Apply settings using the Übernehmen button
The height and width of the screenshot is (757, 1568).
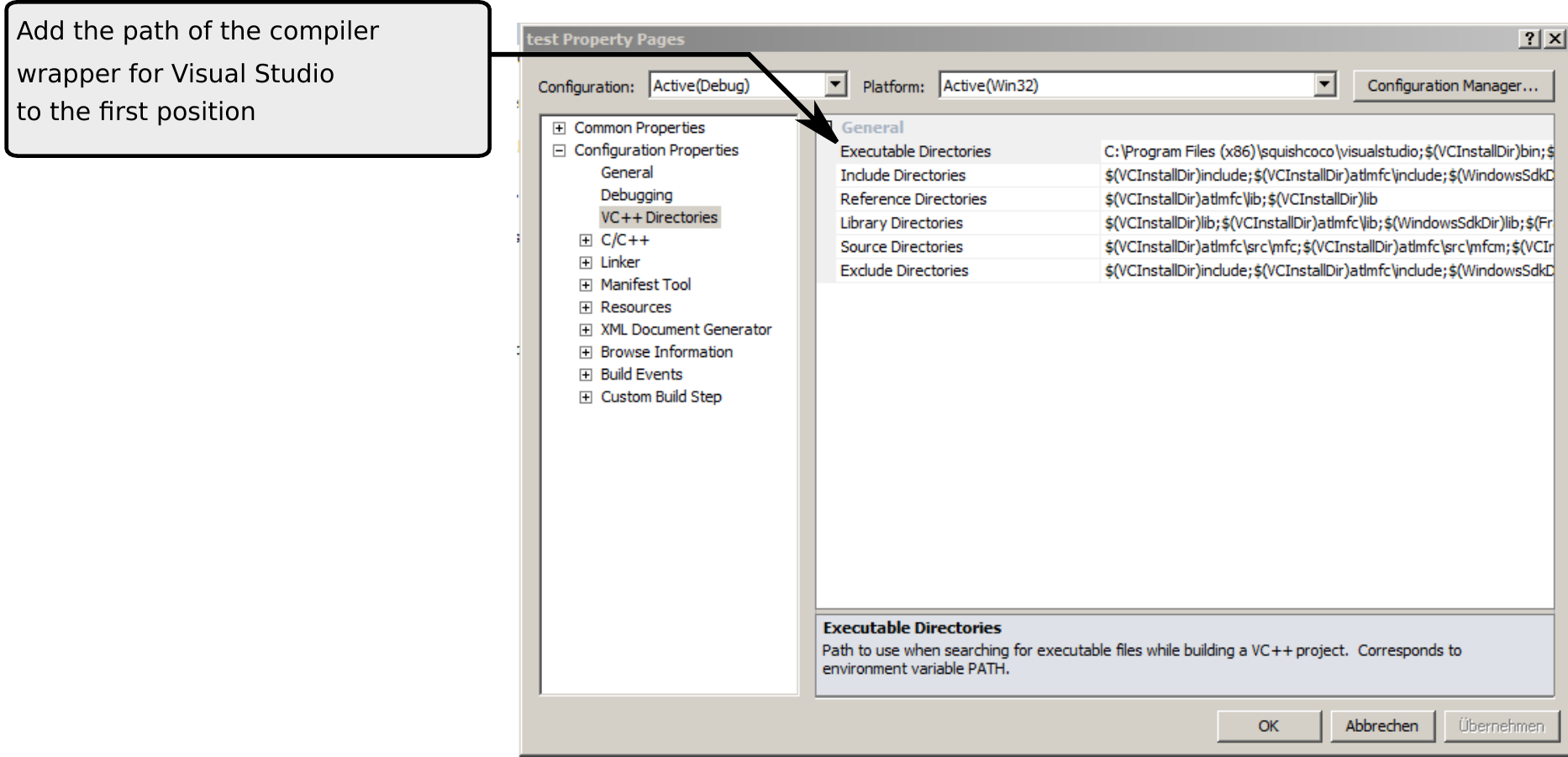coord(1502,726)
